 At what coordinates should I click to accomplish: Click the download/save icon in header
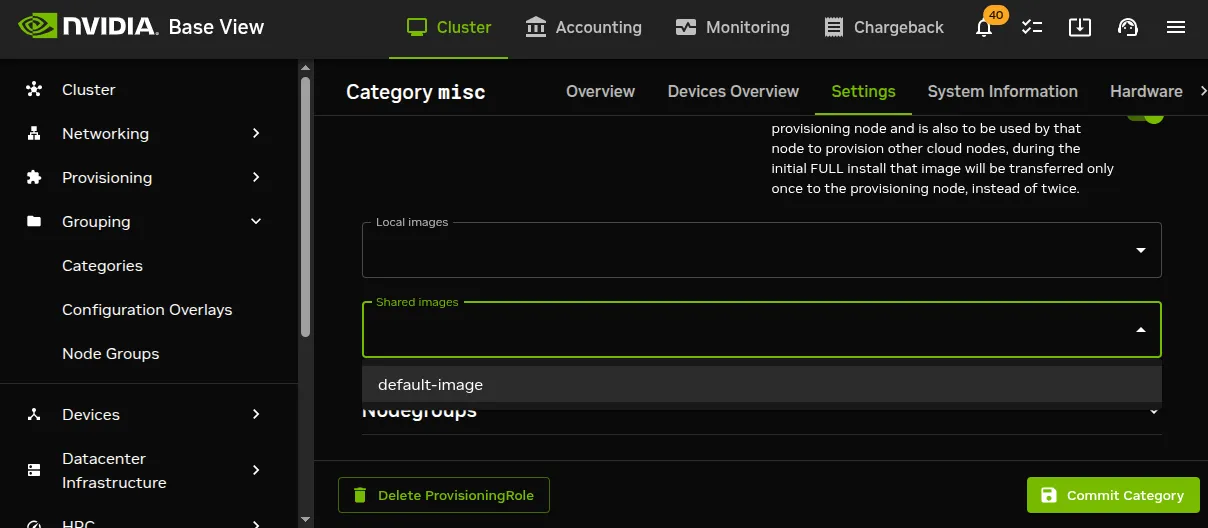point(1080,28)
